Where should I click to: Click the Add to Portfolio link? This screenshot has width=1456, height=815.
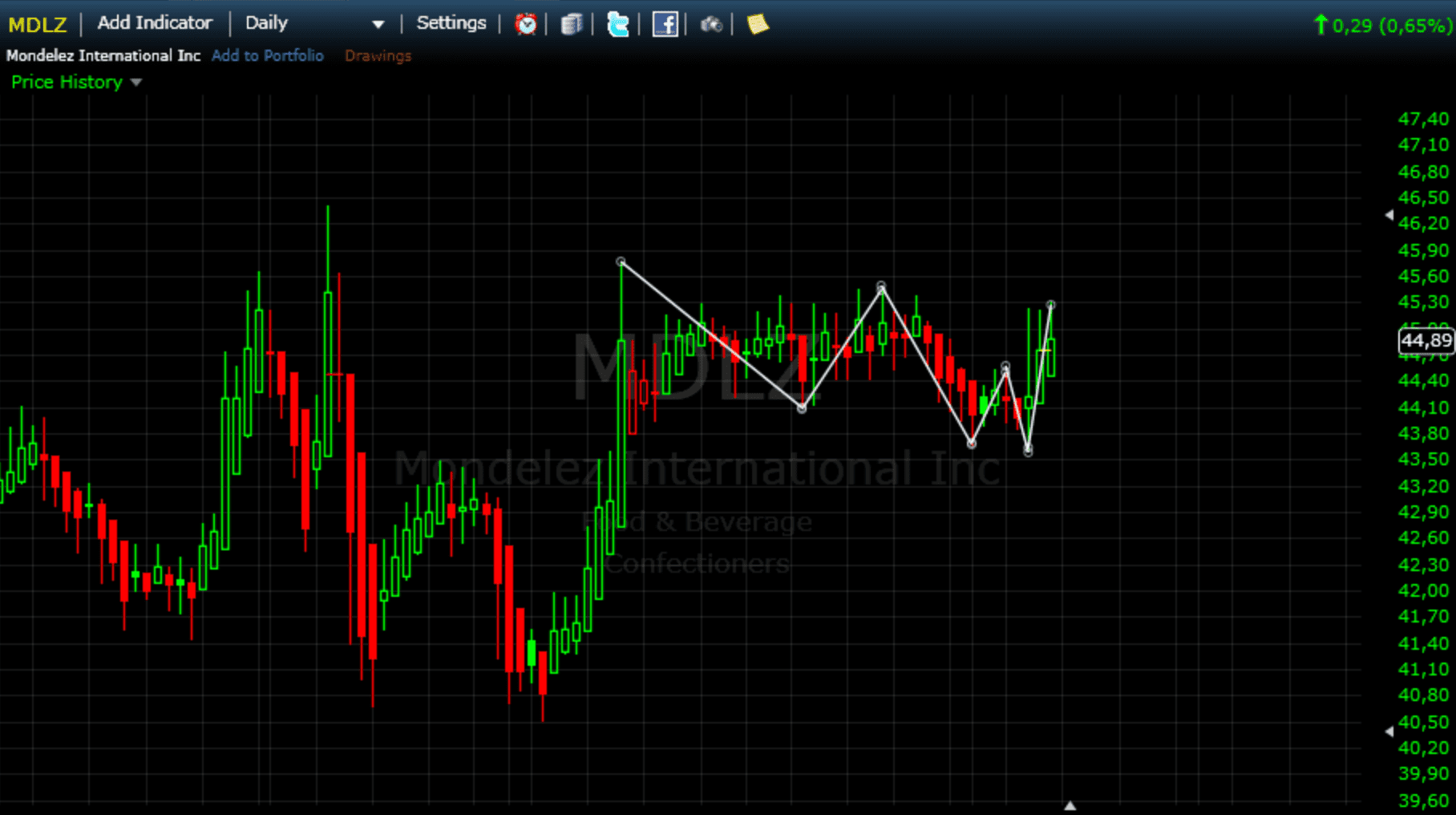[268, 55]
